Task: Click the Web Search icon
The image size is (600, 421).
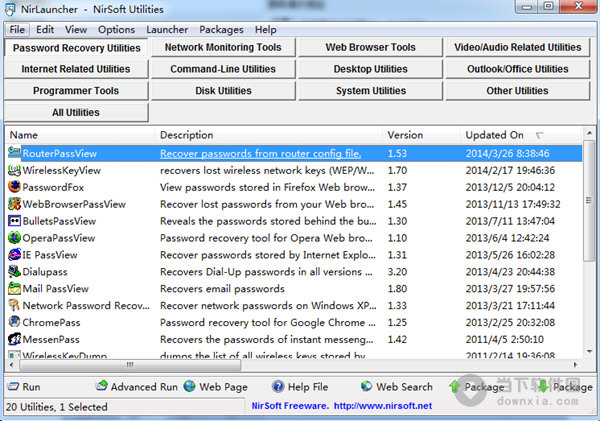Action: click(x=366, y=386)
